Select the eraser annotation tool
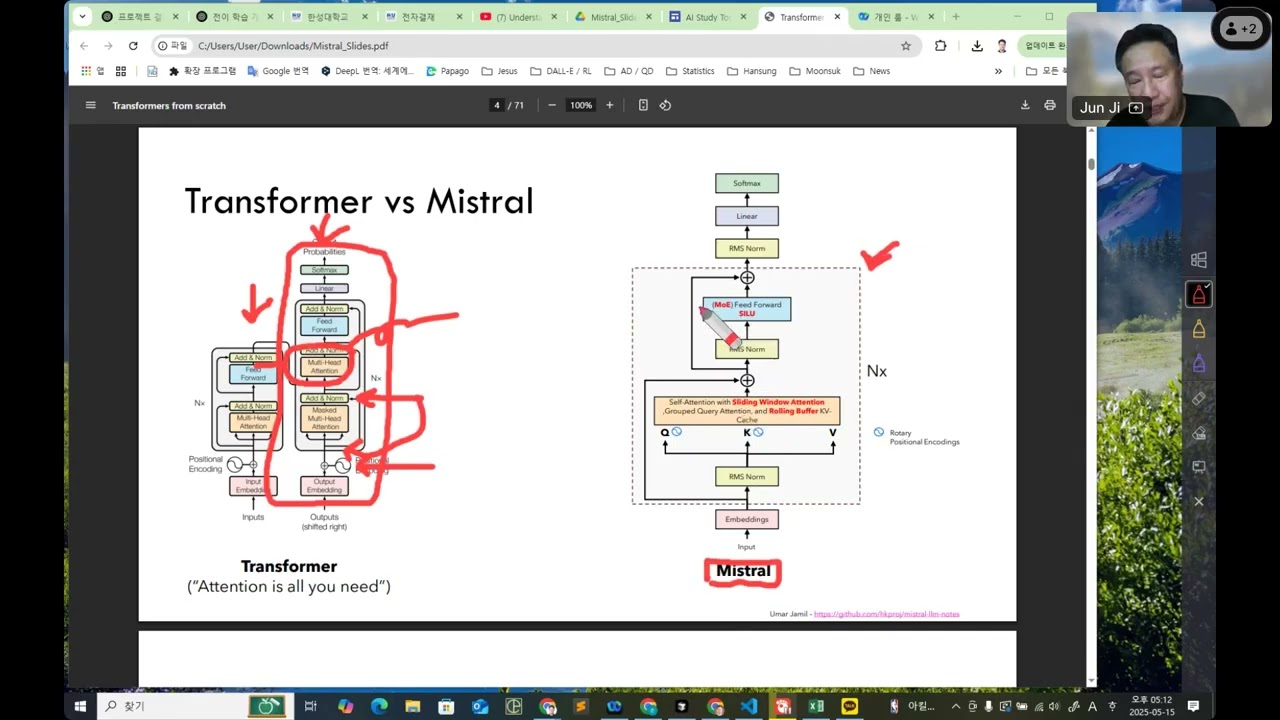Image resolution: width=1280 pixels, height=720 pixels. point(1198,399)
